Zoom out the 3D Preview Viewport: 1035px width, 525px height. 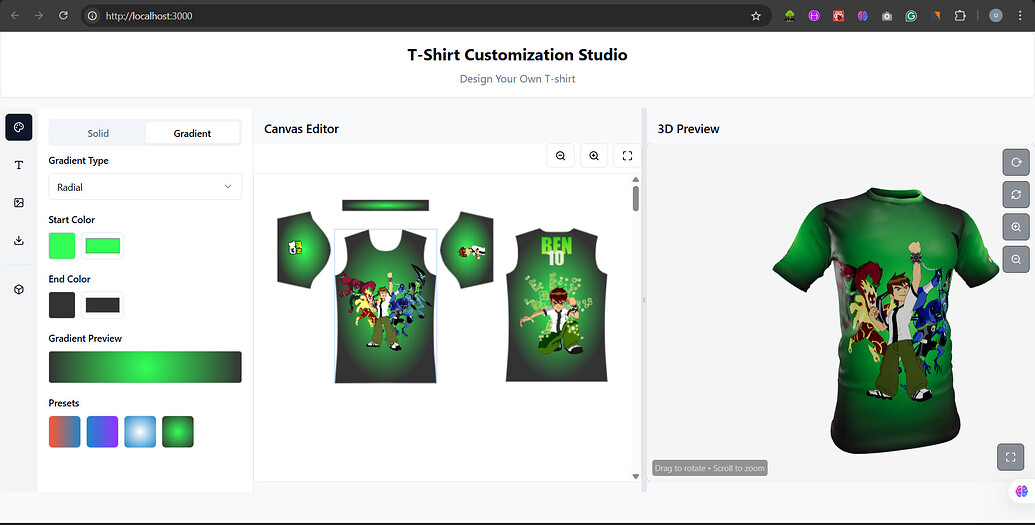[x=1016, y=259]
